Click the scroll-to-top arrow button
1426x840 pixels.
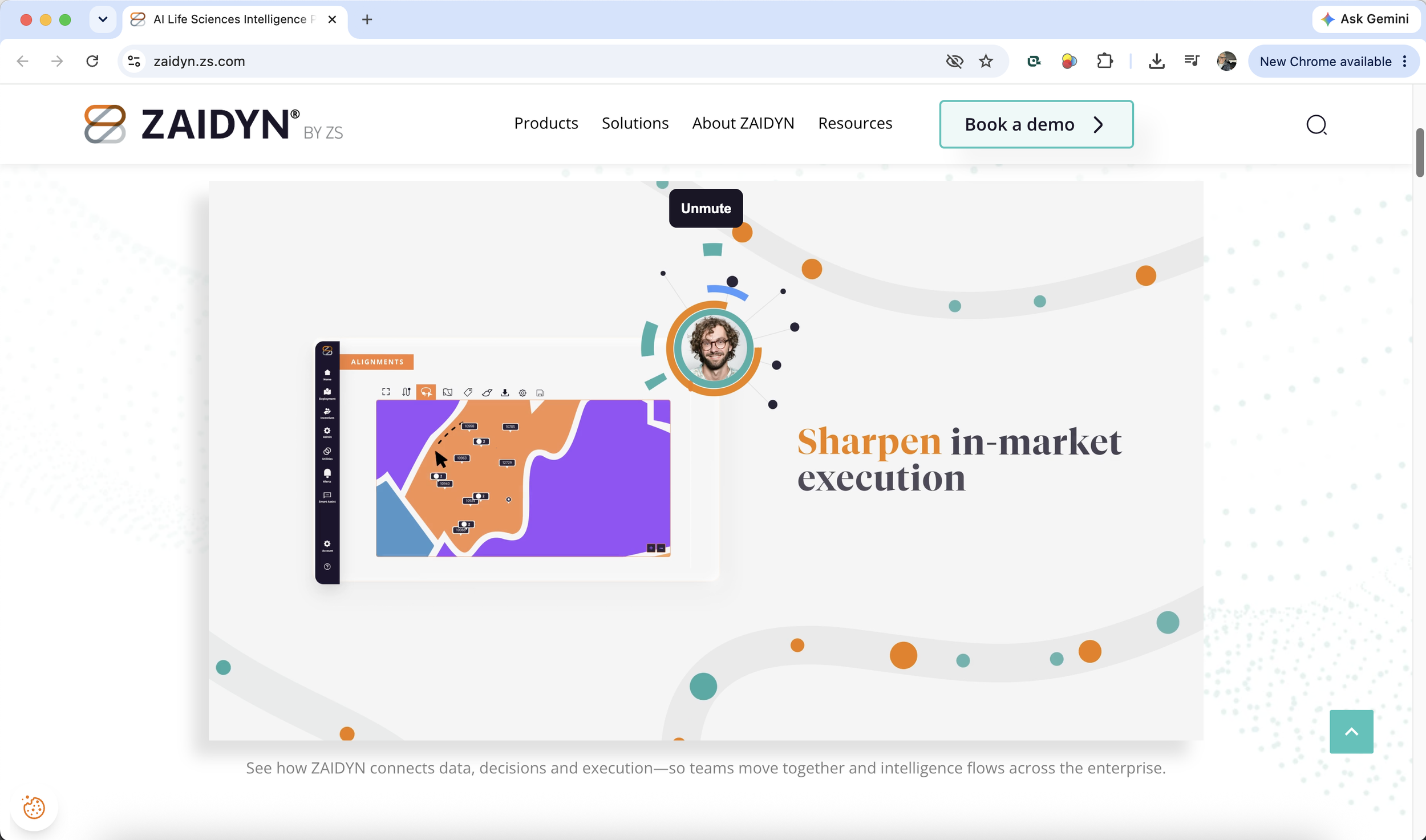coord(1351,731)
